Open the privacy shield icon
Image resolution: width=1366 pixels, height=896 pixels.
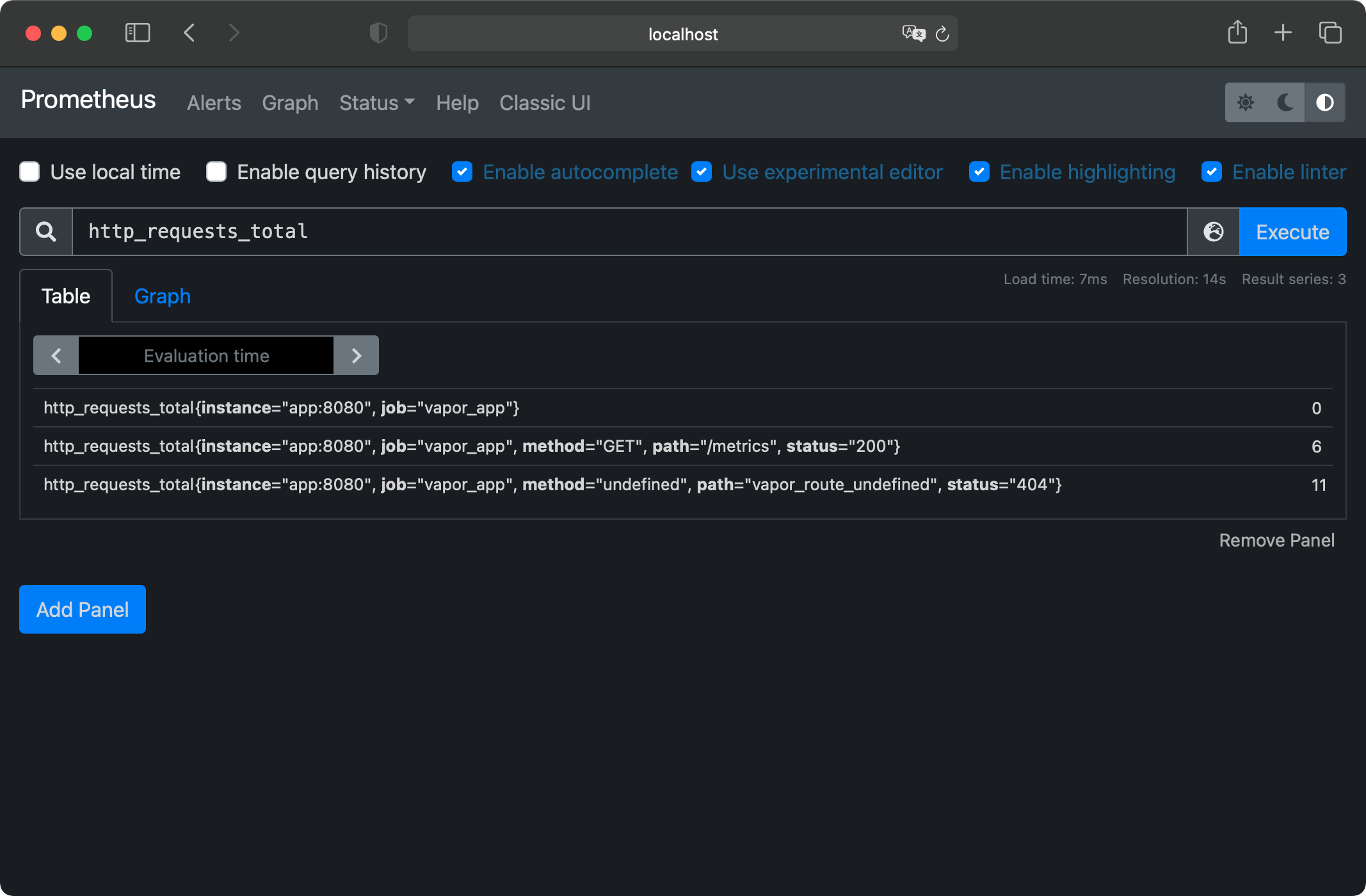pyautogui.click(x=378, y=33)
